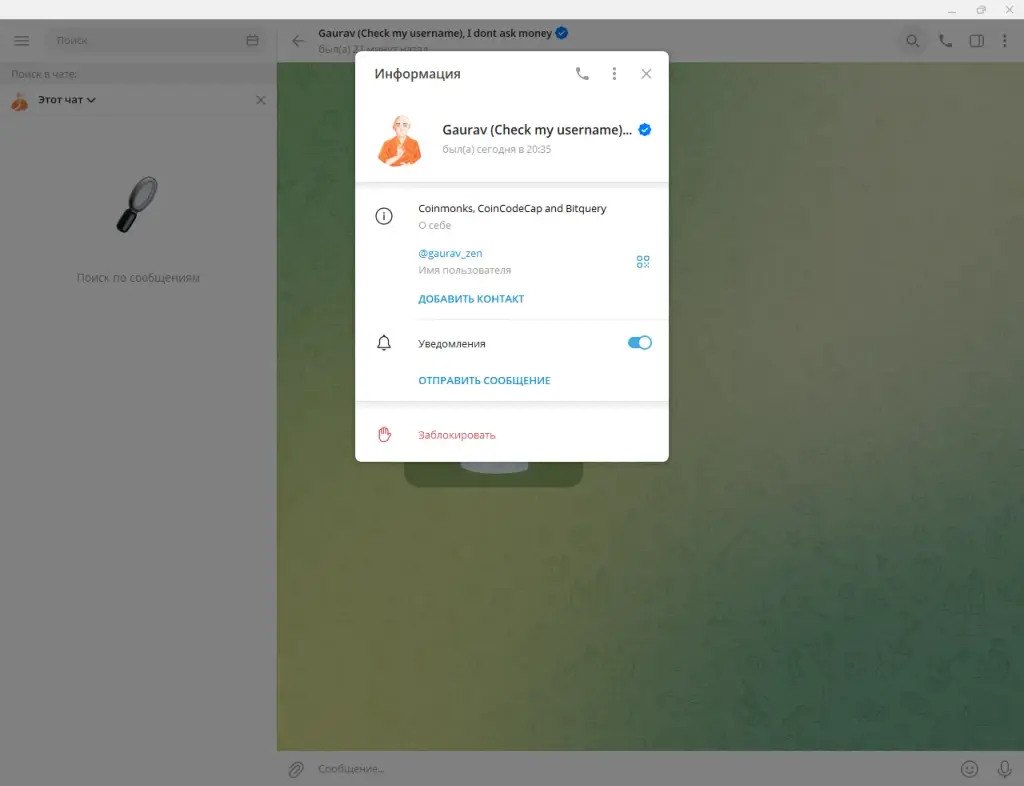Click the bell icon next to Уведомления
Image resolution: width=1024 pixels, height=786 pixels.
[x=384, y=343]
